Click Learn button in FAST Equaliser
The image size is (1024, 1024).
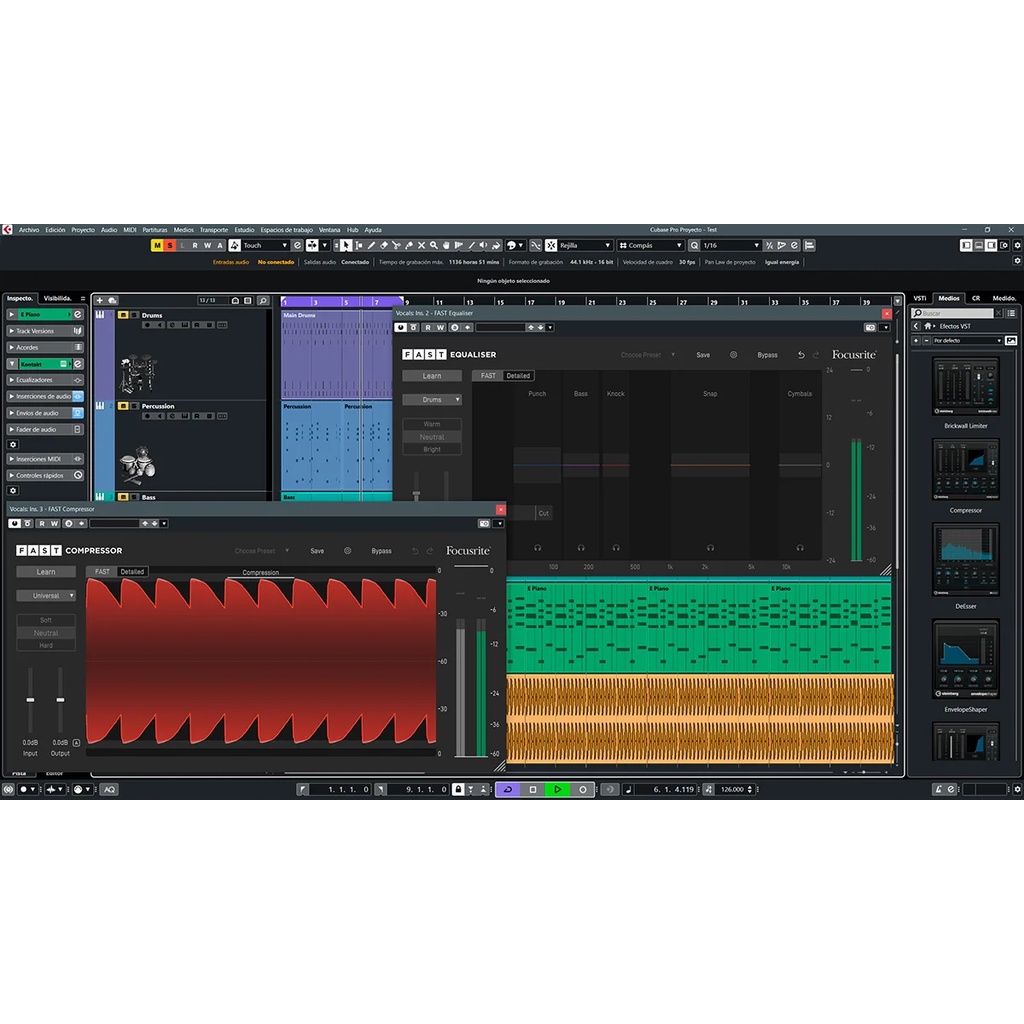tap(432, 376)
